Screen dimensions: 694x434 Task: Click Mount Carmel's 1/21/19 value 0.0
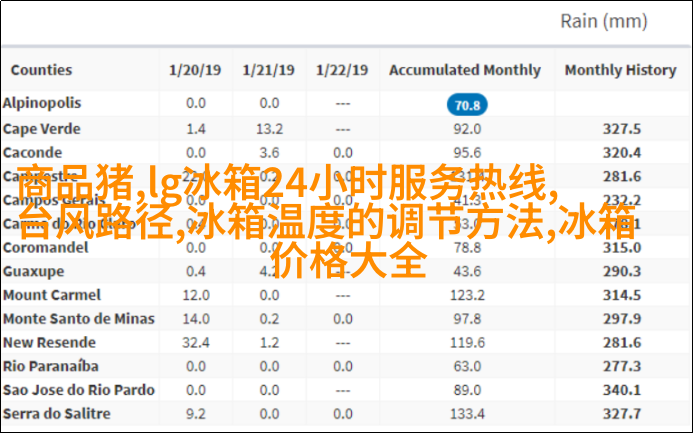tap(269, 295)
